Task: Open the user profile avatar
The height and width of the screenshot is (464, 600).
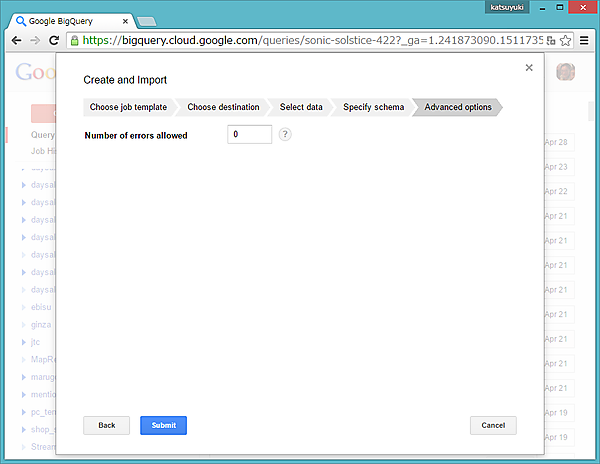Action: point(566,74)
